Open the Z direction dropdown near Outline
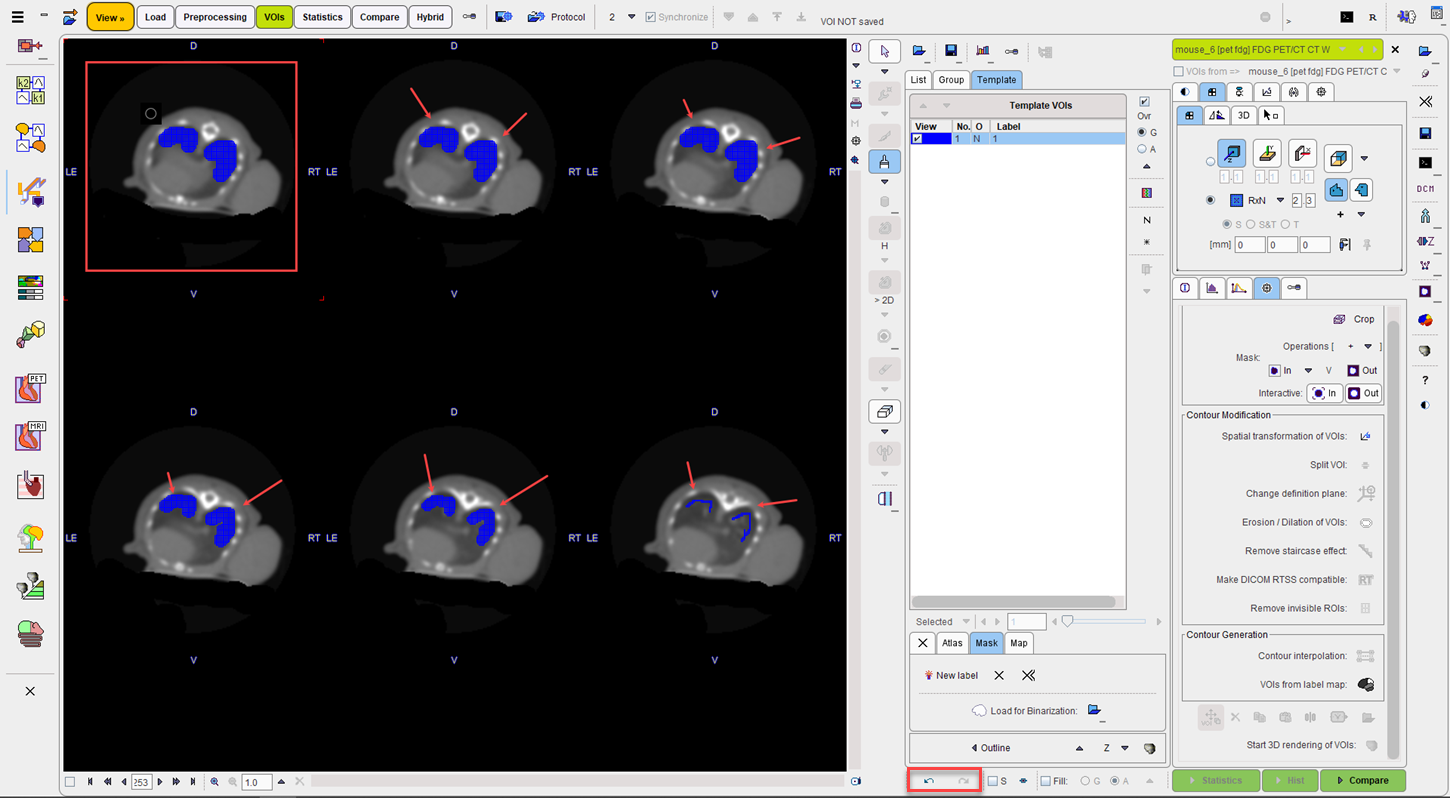The width and height of the screenshot is (1450, 798). click(x=1125, y=748)
